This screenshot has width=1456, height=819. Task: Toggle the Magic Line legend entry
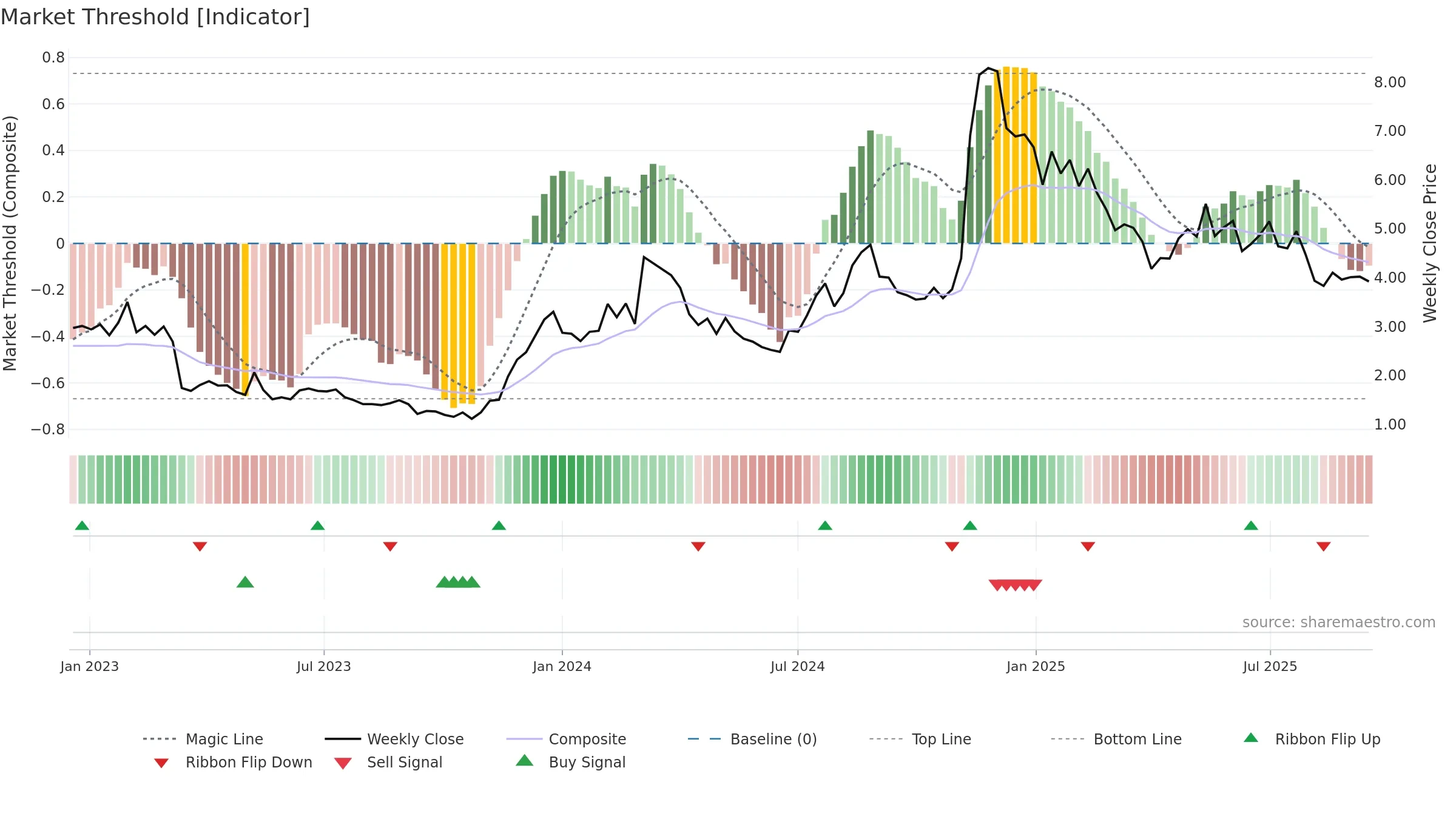click(203, 739)
